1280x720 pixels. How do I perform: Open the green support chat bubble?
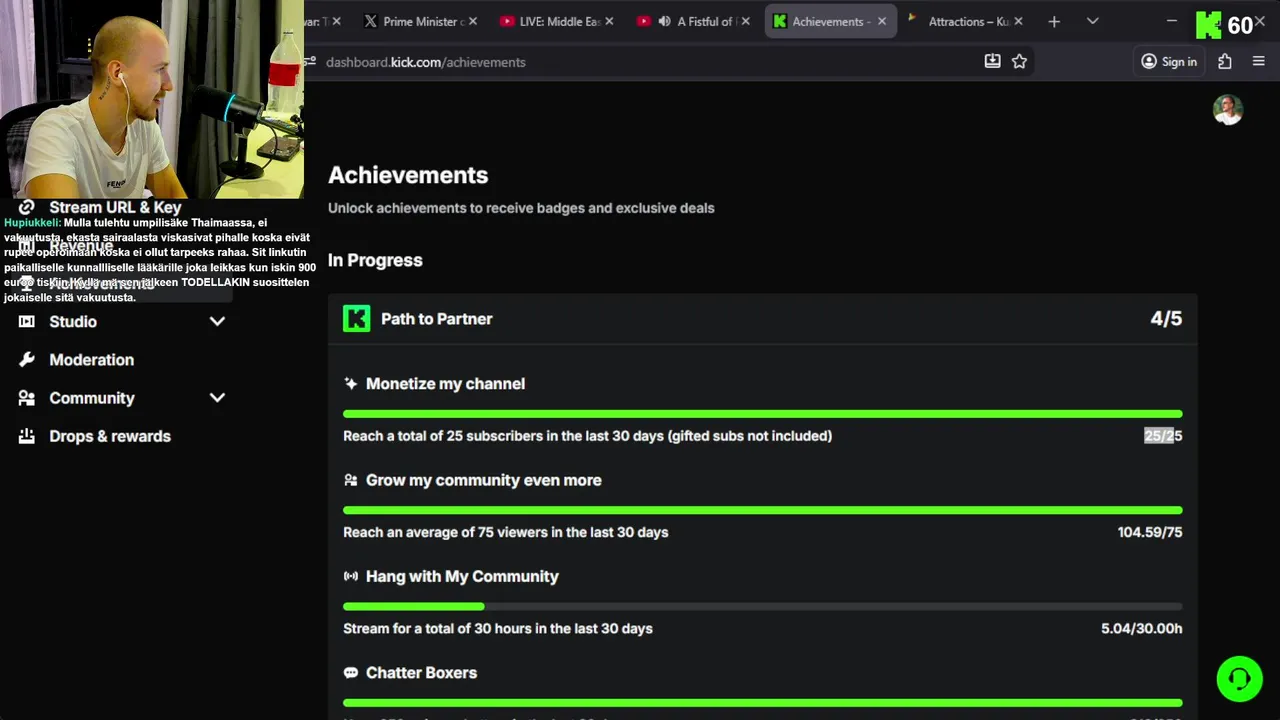(x=1239, y=679)
